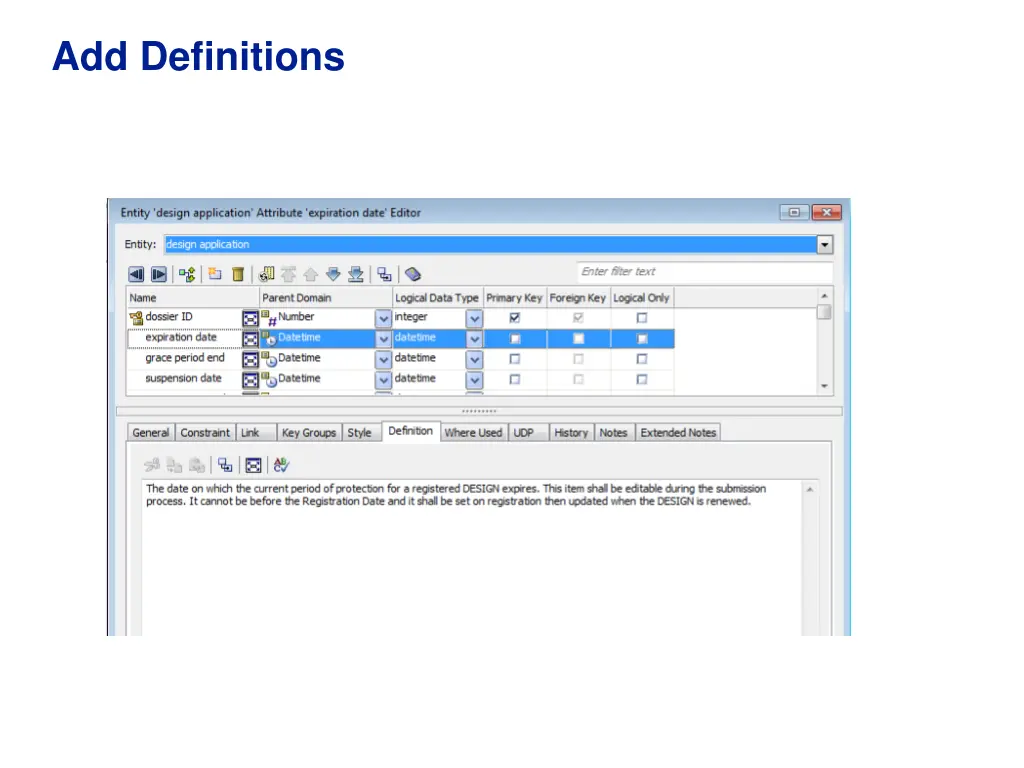The height and width of the screenshot is (768, 1024).
Task: Click the Parent Domain column header
Action: click(326, 298)
